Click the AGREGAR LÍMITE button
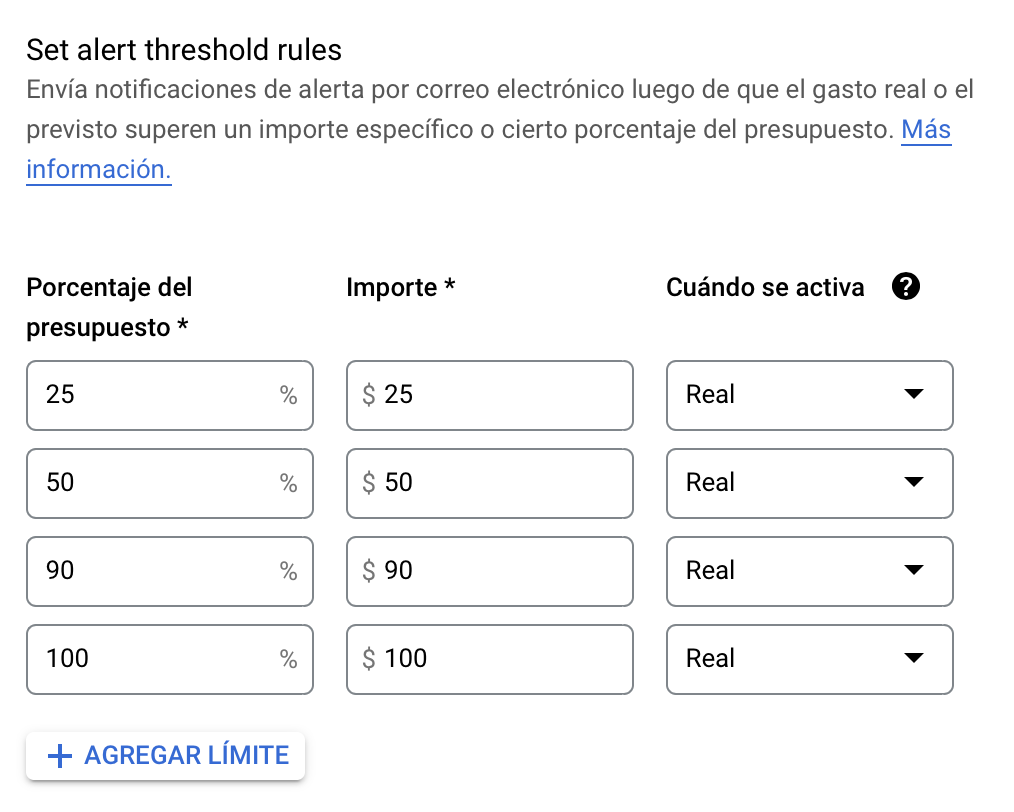 (166, 756)
